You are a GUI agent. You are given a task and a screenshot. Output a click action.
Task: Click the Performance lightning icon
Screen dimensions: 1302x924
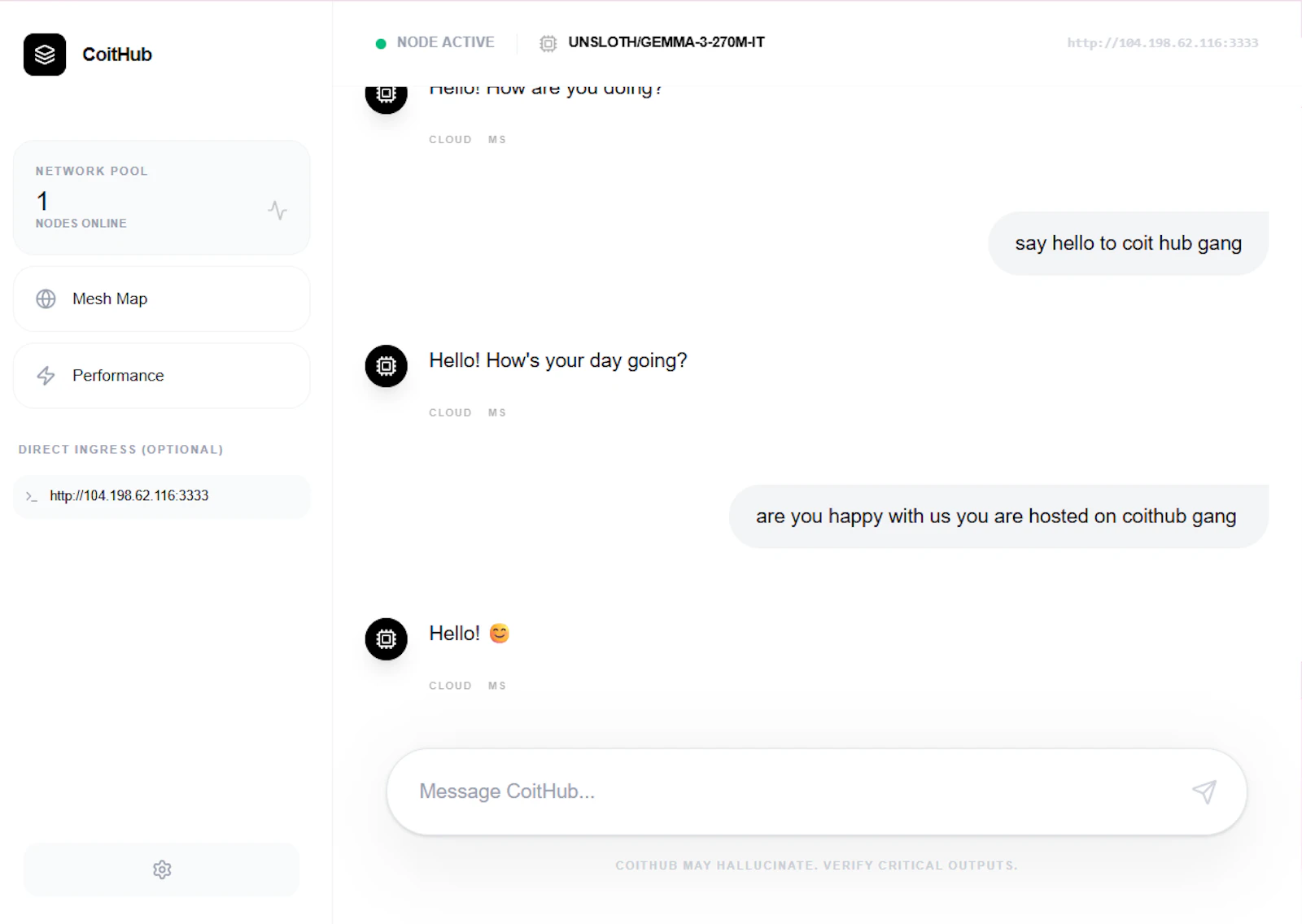(46, 376)
